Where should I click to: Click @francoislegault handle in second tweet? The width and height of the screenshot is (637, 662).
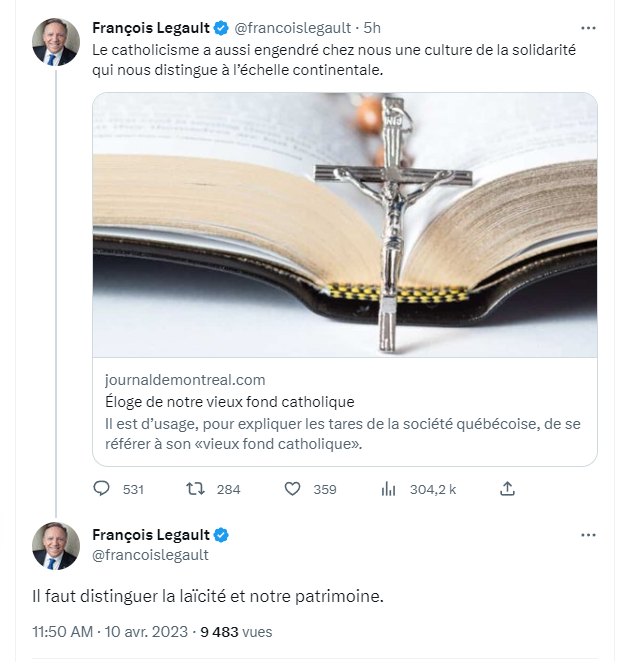click(150, 555)
